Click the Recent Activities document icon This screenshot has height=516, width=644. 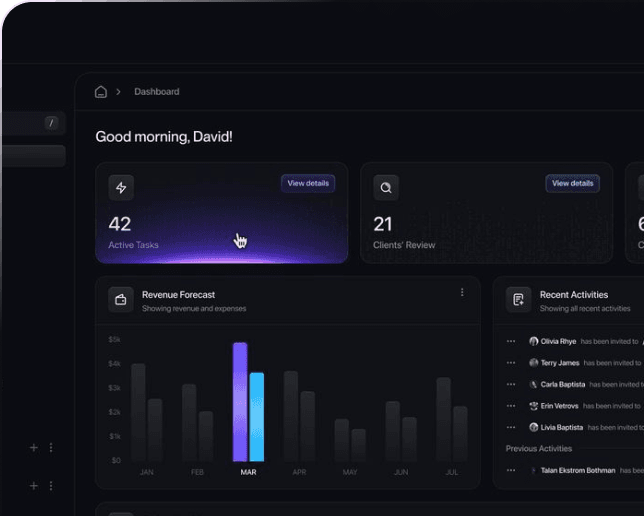tap(518, 300)
